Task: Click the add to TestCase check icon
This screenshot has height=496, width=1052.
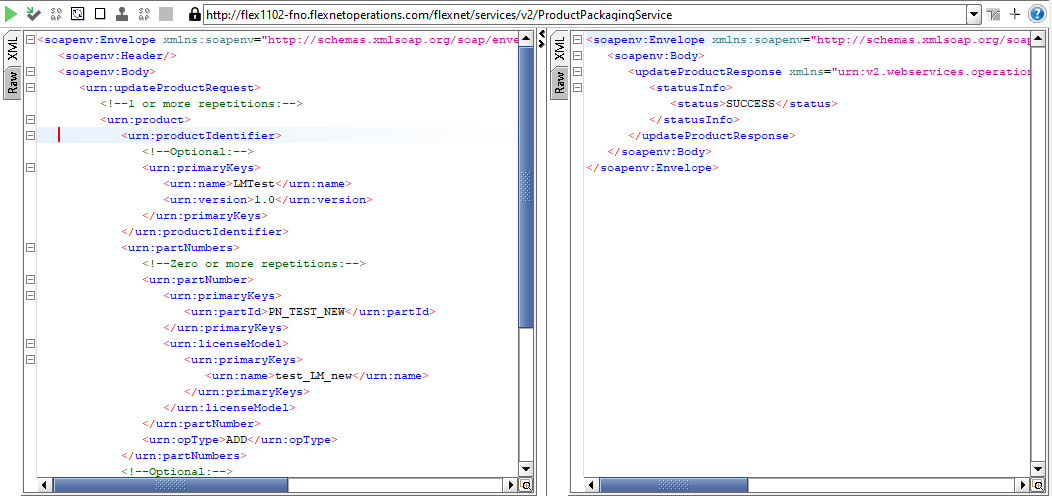Action: [x=33, y=13]
